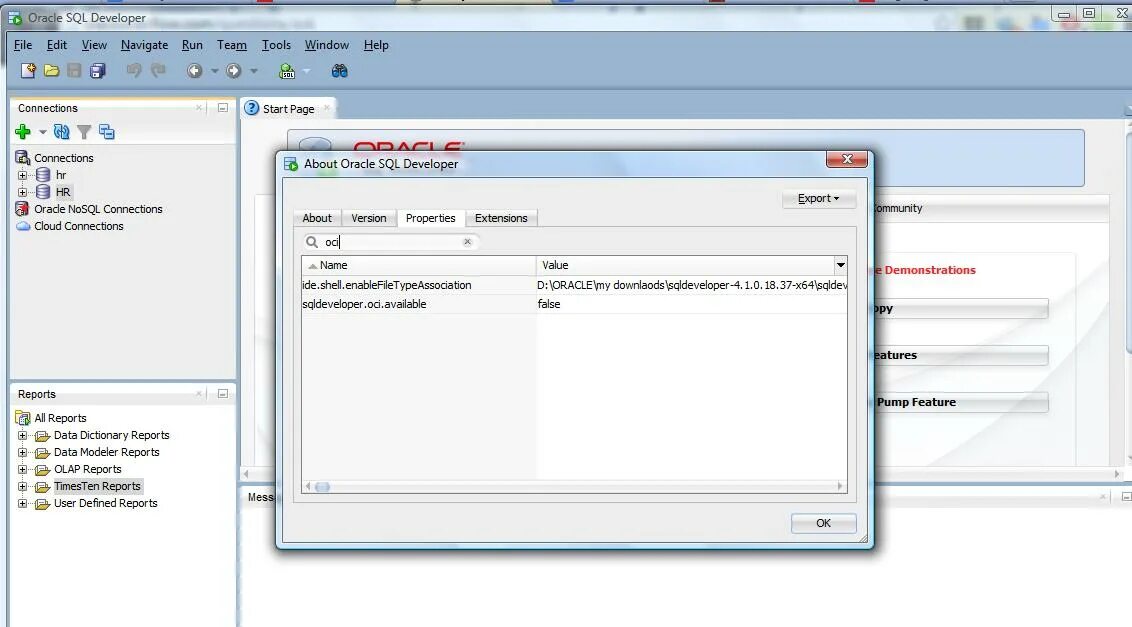Open the Export dropdown in About dialog
The image size is (1132, 627).
[x=819, y=199]
